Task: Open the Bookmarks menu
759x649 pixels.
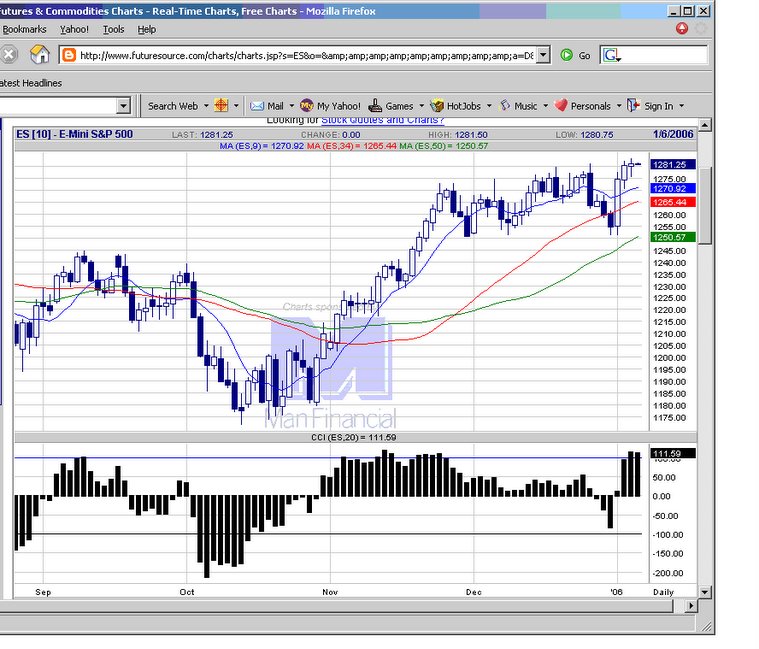Action: (24, 30)
